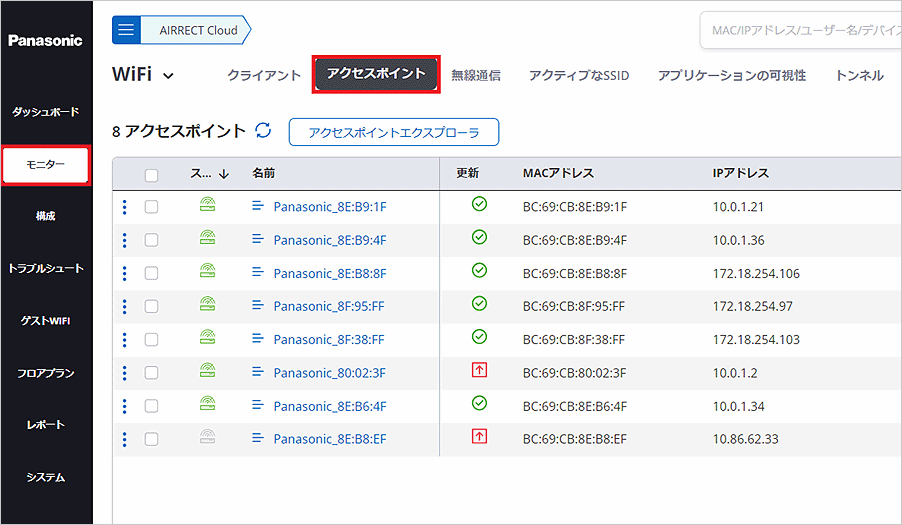Open the アクティブなSSID tab
902x525 pixels.
(x=579, y=75)
